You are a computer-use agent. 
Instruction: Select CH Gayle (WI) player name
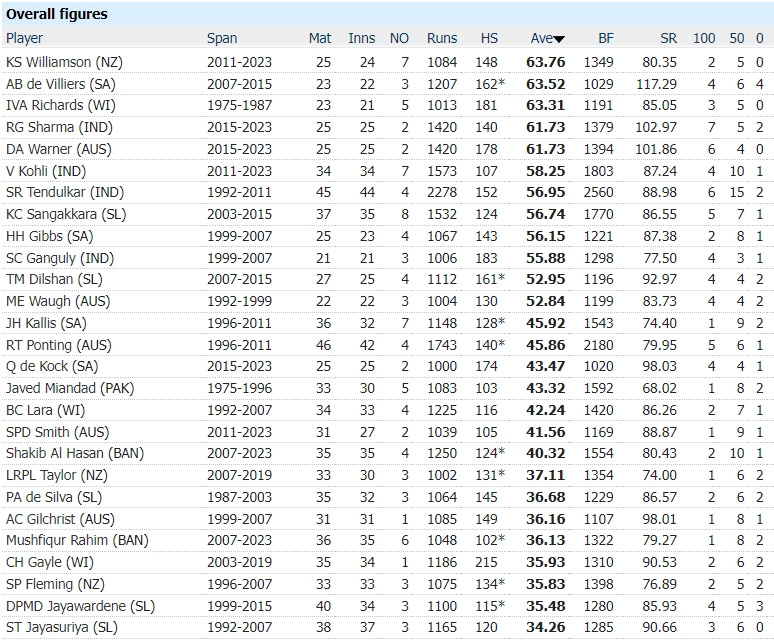pos(50,562)
